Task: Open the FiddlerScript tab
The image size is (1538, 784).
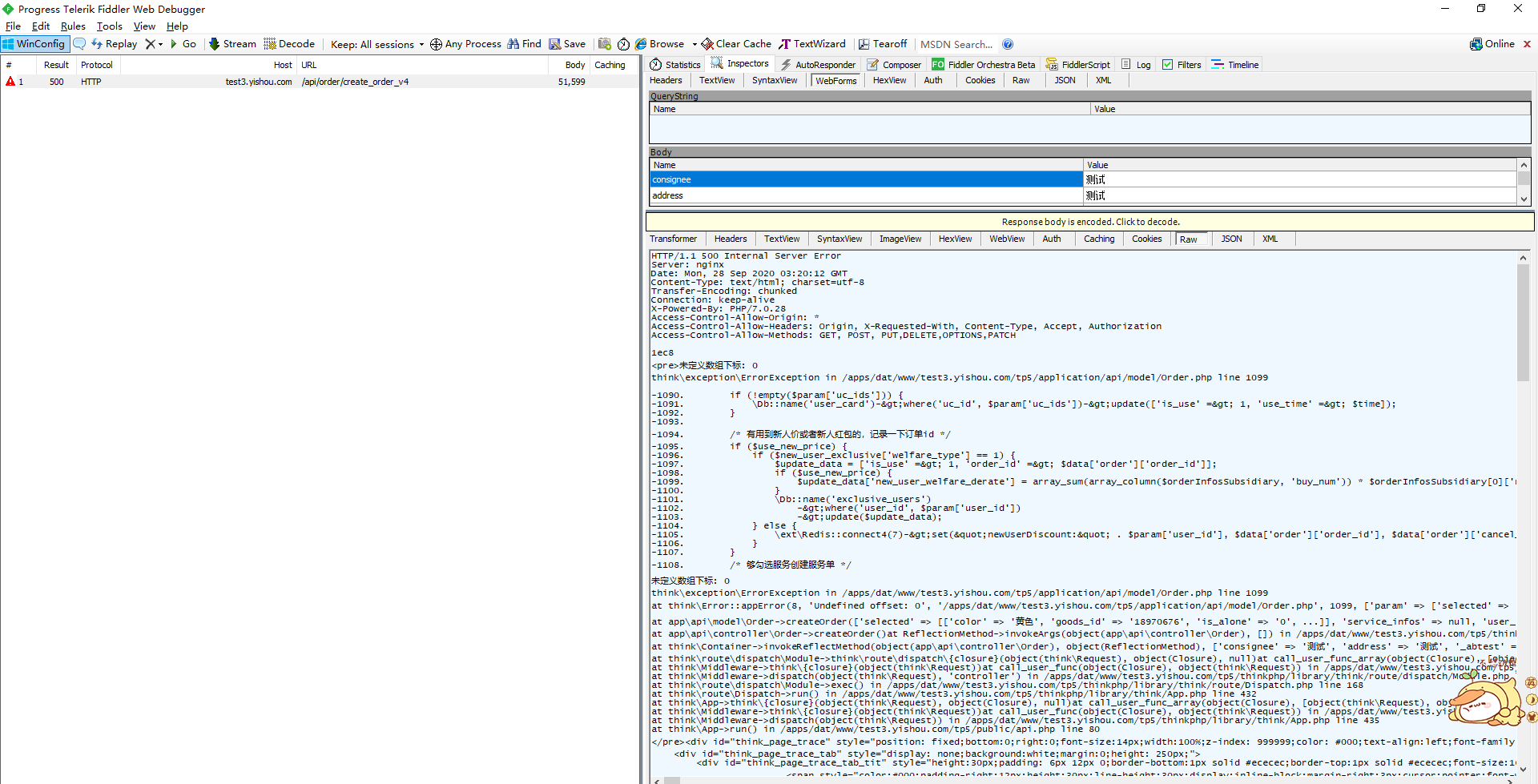Action: (x=1077, y=65)
